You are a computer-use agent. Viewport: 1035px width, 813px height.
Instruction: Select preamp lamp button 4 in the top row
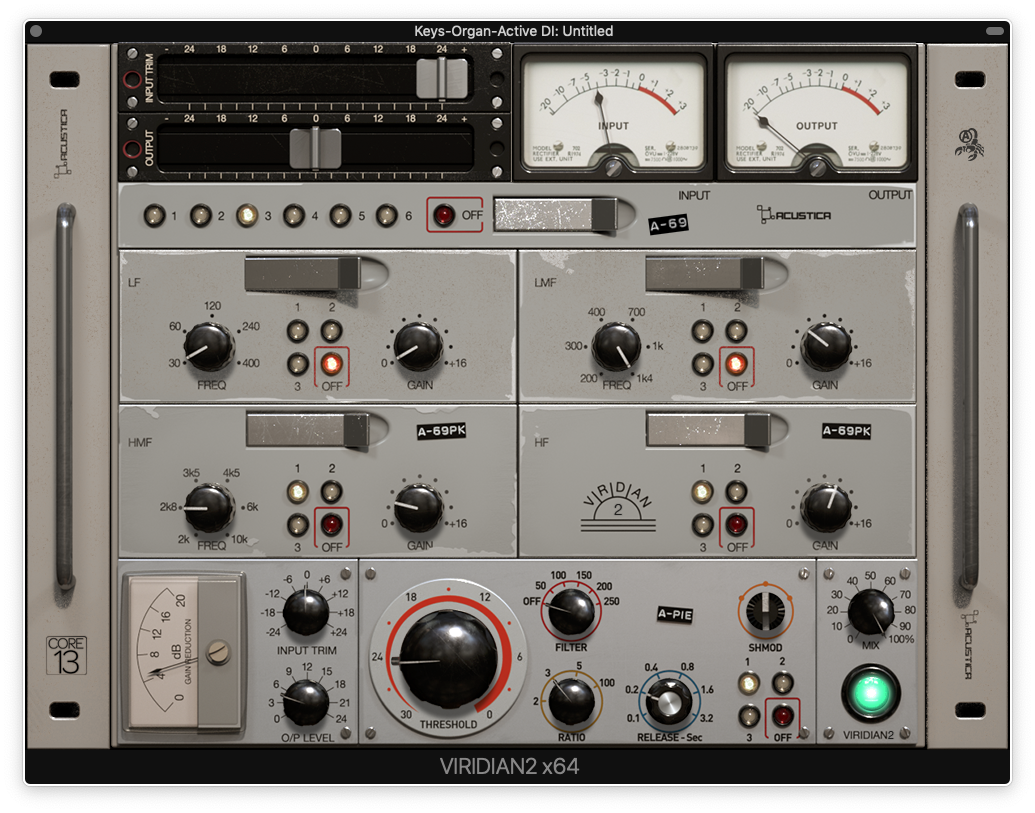(x=294, y=215)
